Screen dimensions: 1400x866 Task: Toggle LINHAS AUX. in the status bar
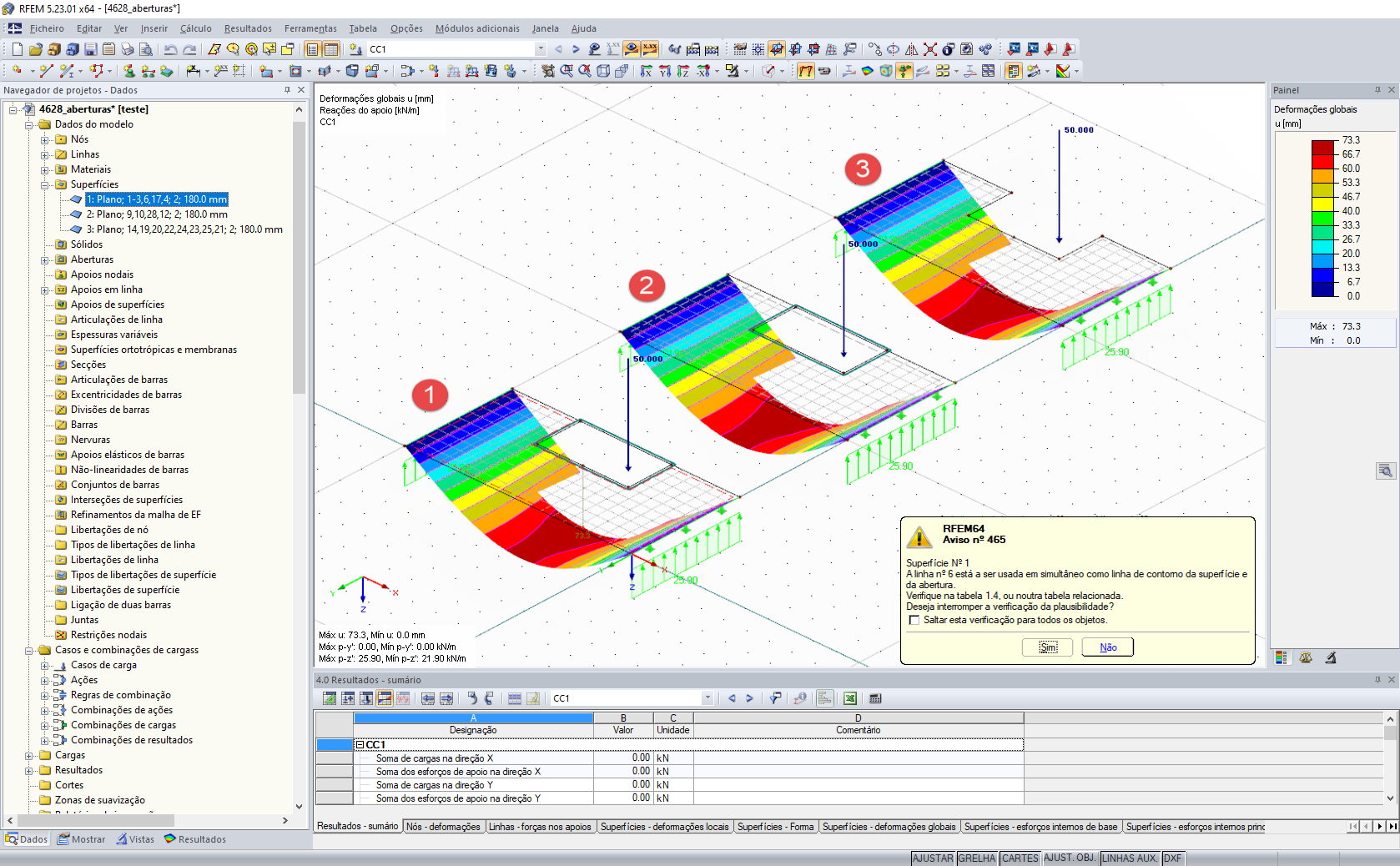pyautogui.click(x=1130, y=858)
